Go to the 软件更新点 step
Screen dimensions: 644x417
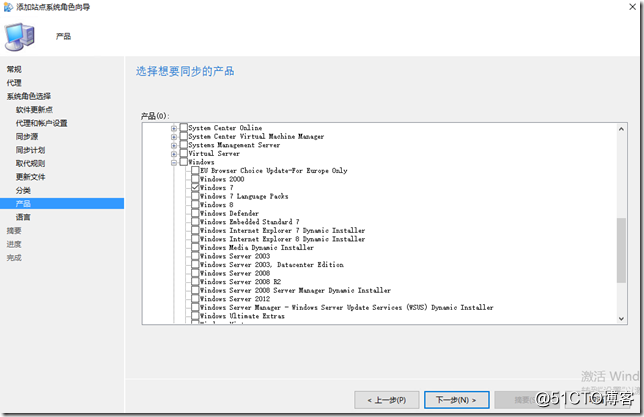click(x=34, y=110)
